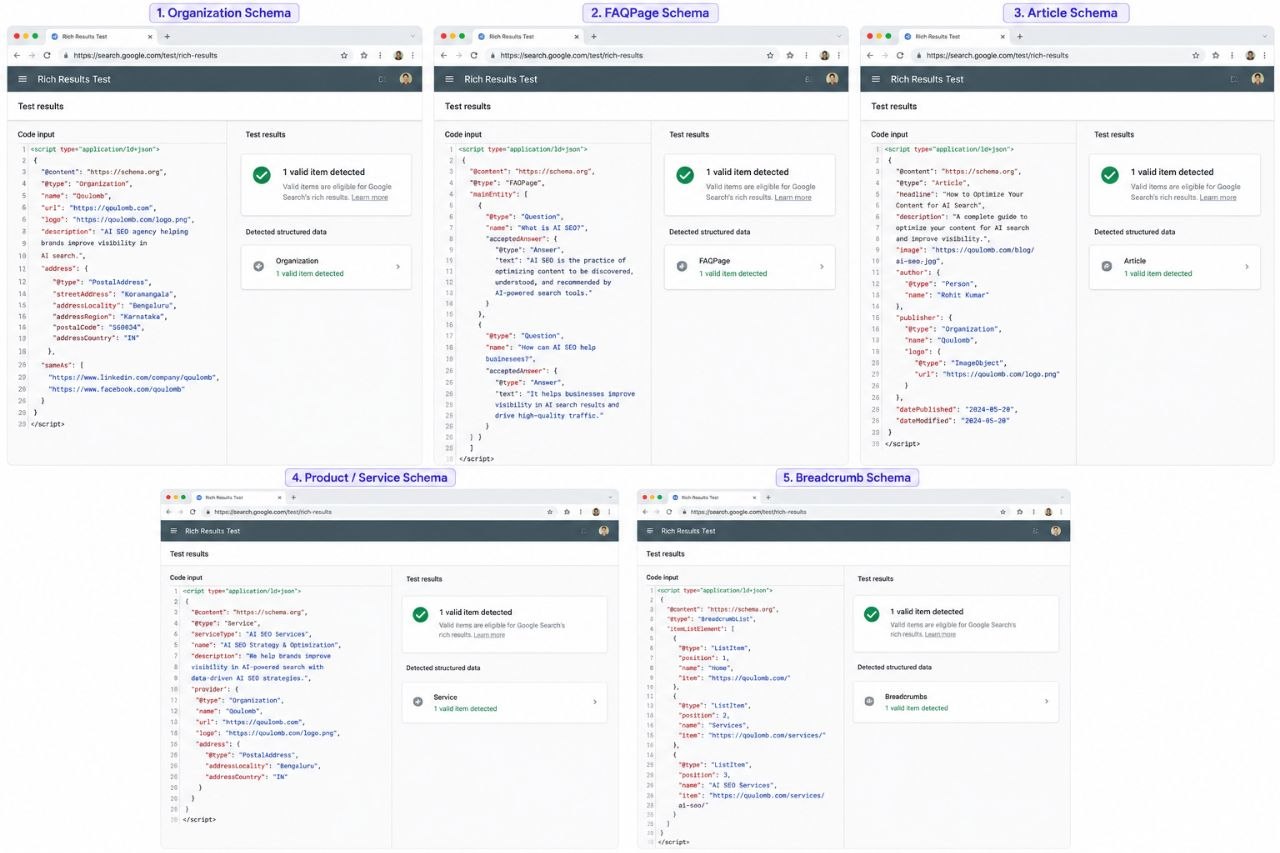Open extensions icon in Service Schema window toolbar
The width and height of the screenshot is (1280, 853).
(x=565, y=511)
